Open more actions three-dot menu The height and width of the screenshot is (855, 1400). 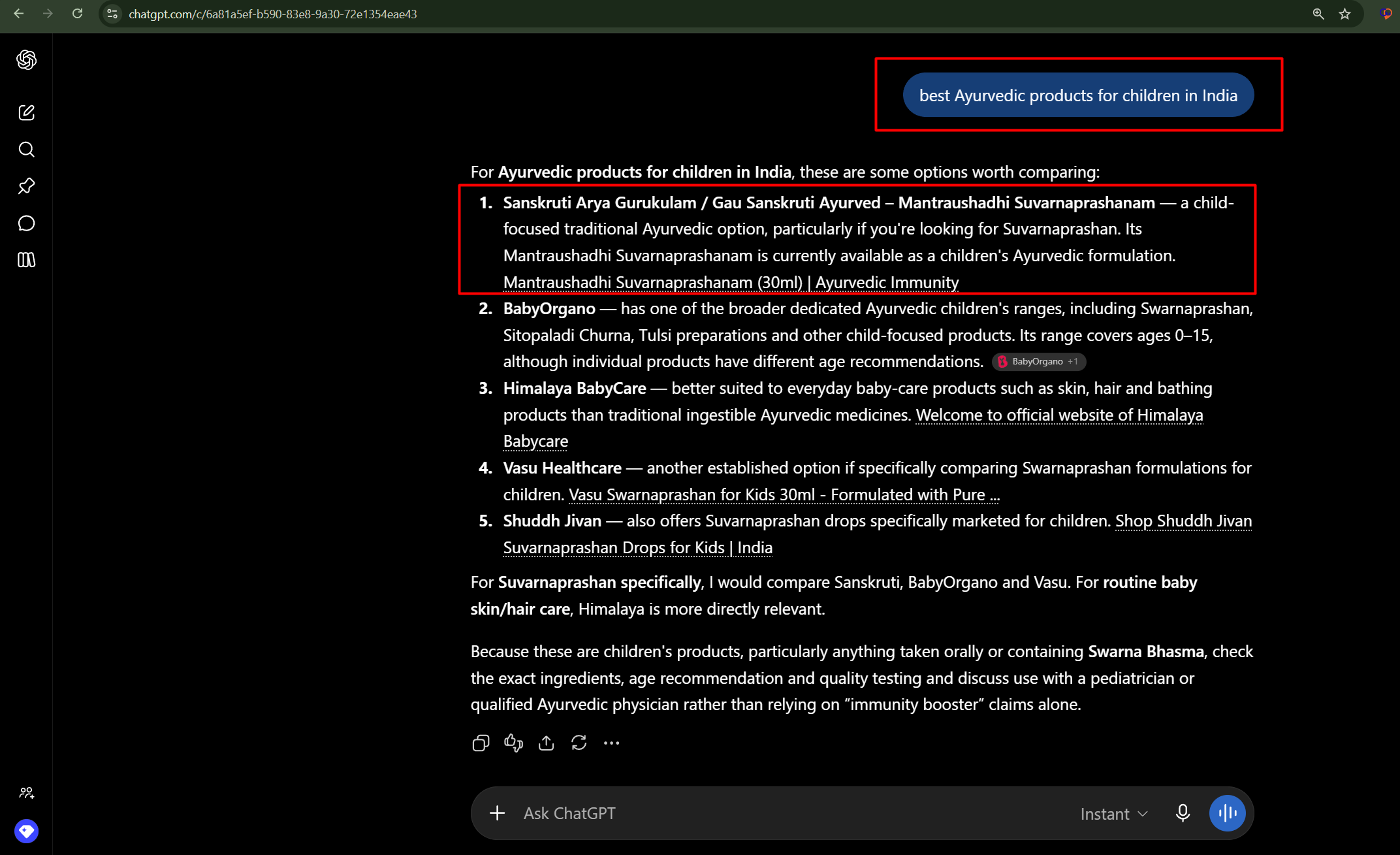tap(611, 743)
